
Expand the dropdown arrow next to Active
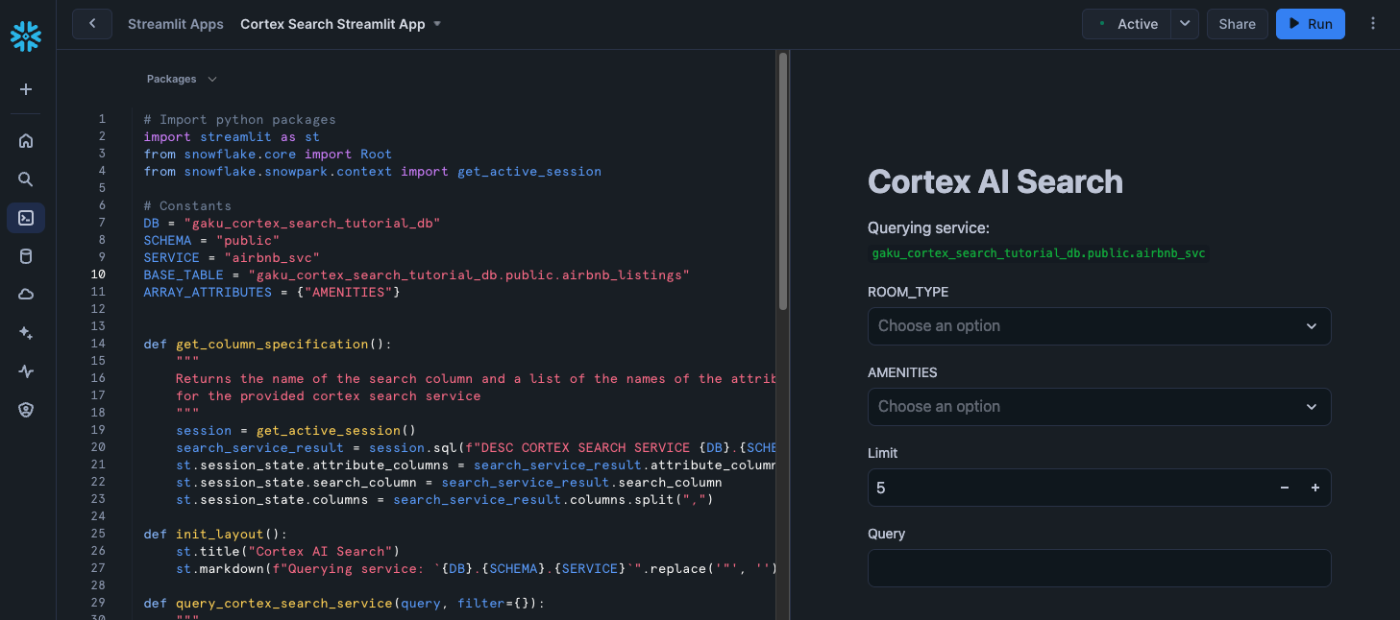[1185, 24]
